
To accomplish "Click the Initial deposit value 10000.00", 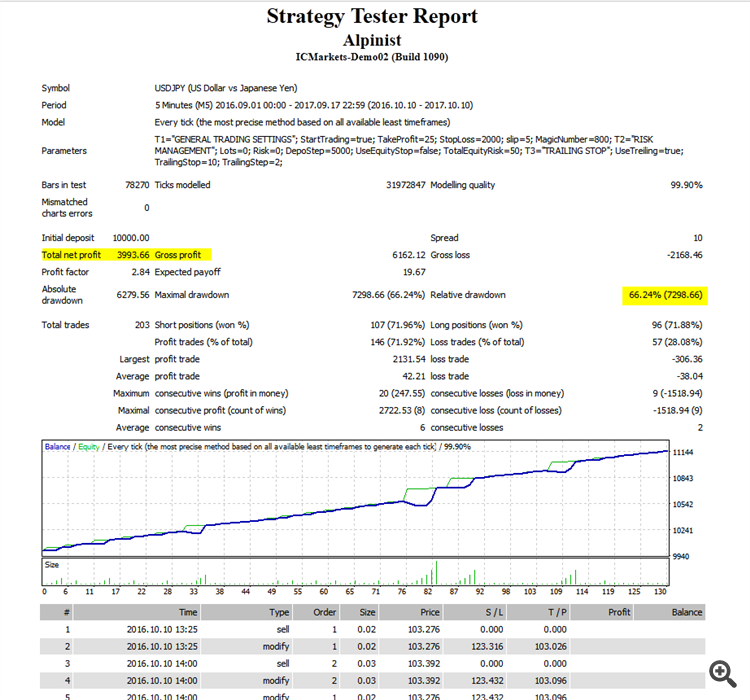I will (131, 238).
